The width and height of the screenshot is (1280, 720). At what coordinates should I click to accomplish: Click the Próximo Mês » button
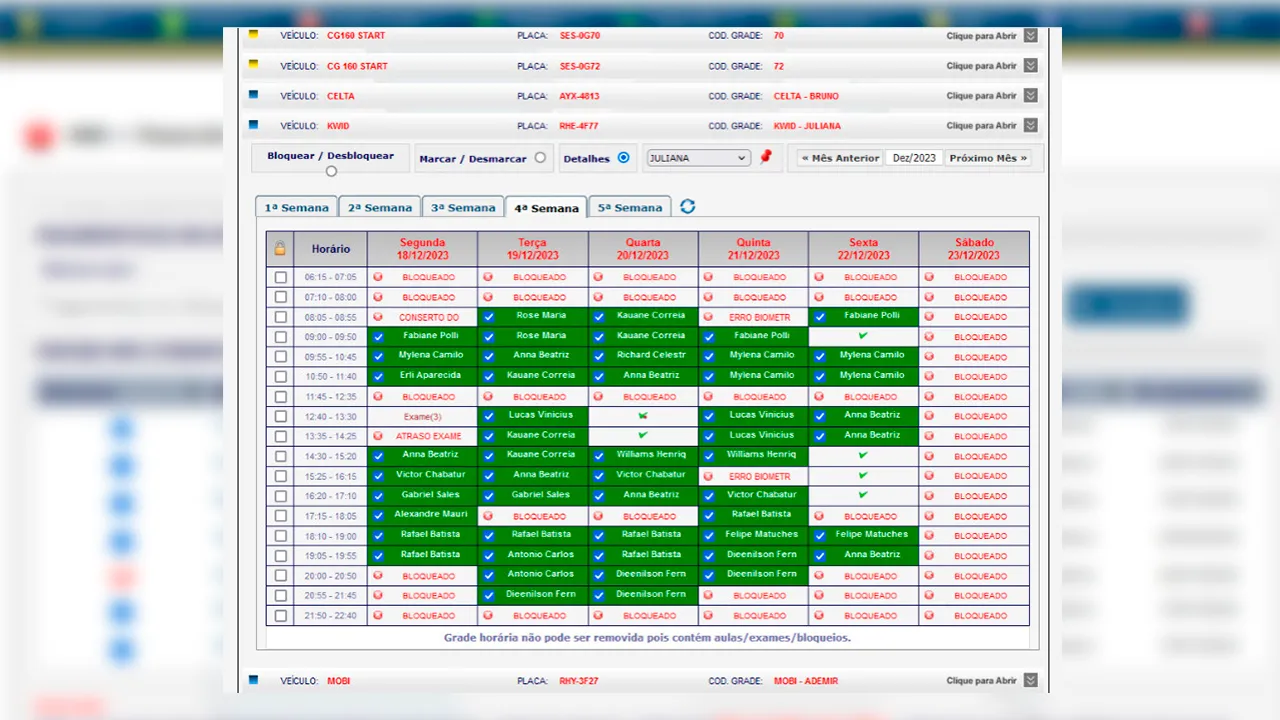(987, 158)
